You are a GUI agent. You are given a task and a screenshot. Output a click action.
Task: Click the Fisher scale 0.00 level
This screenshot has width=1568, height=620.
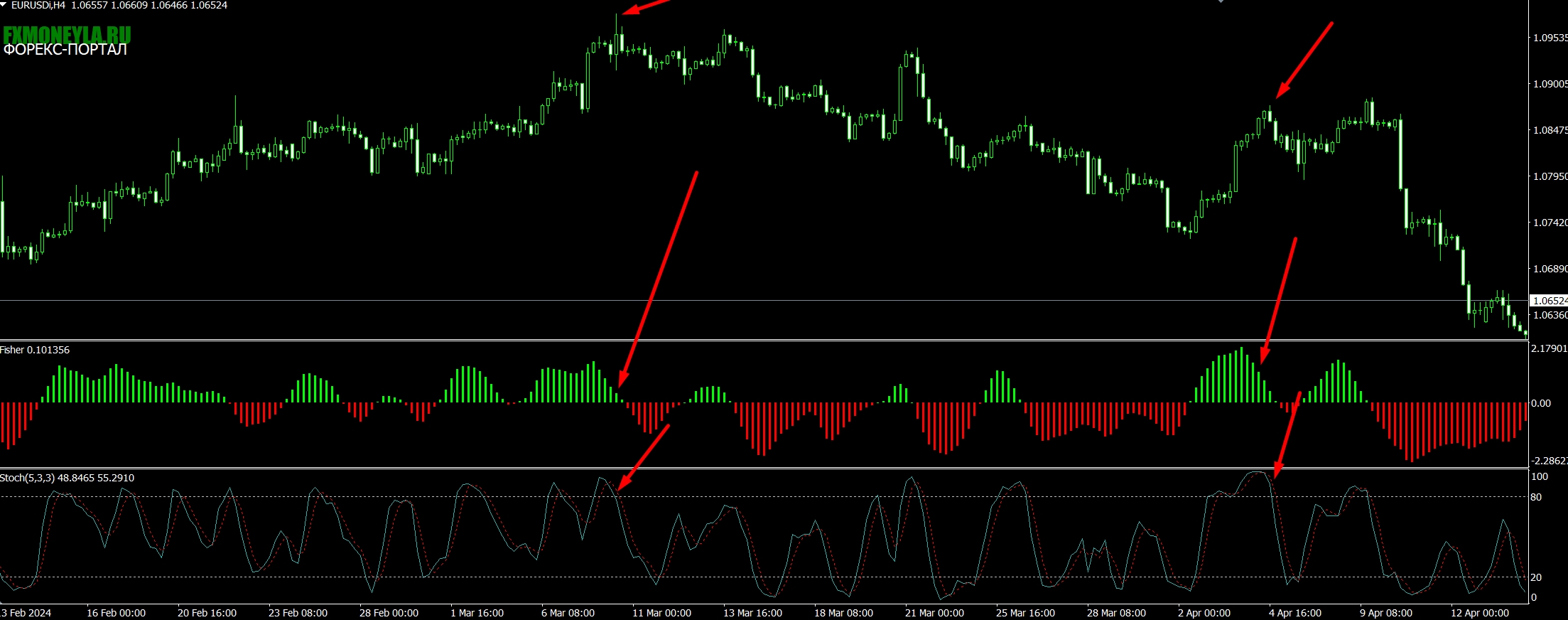(1541, 403)
